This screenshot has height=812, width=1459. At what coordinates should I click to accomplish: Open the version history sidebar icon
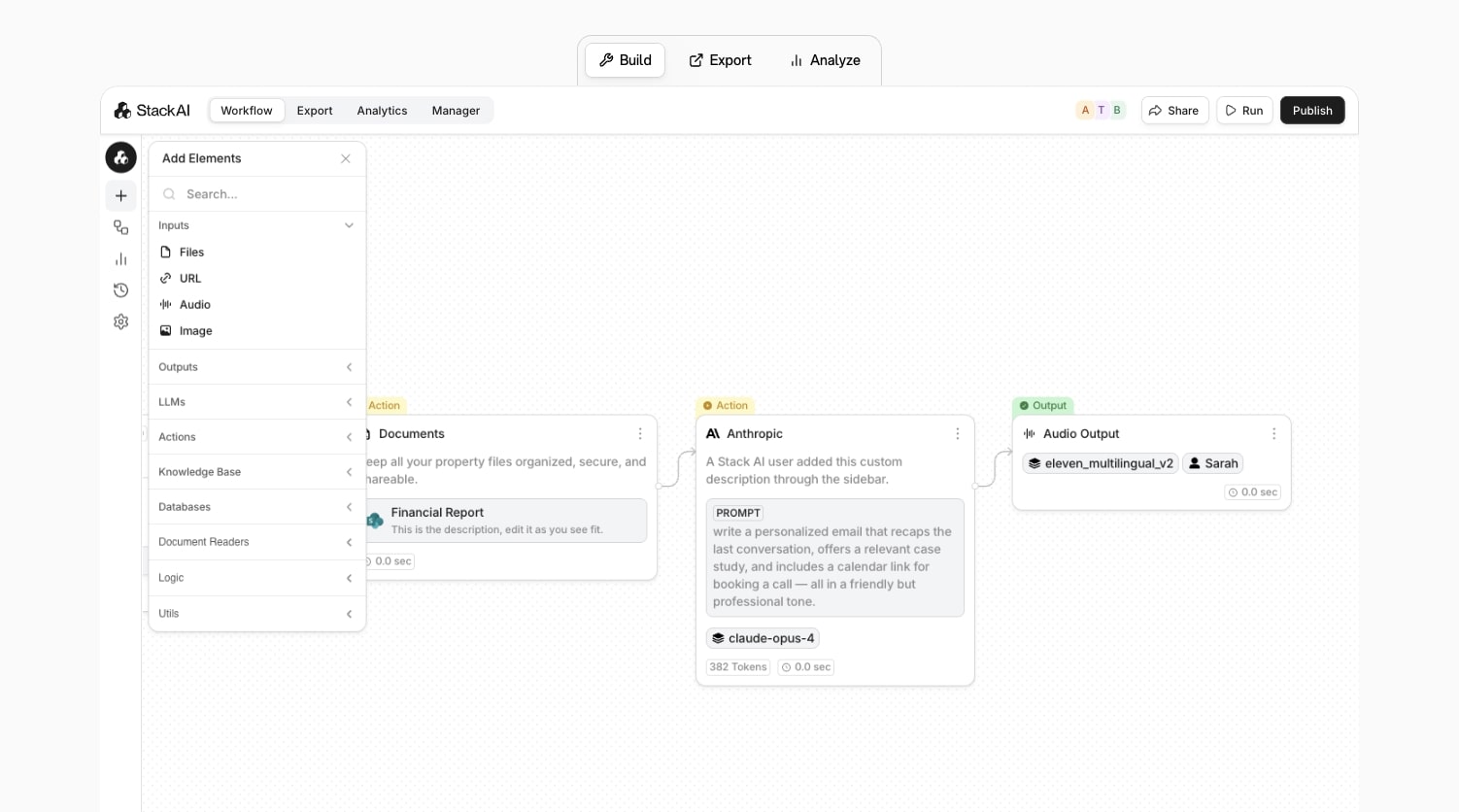click(120, 290)
